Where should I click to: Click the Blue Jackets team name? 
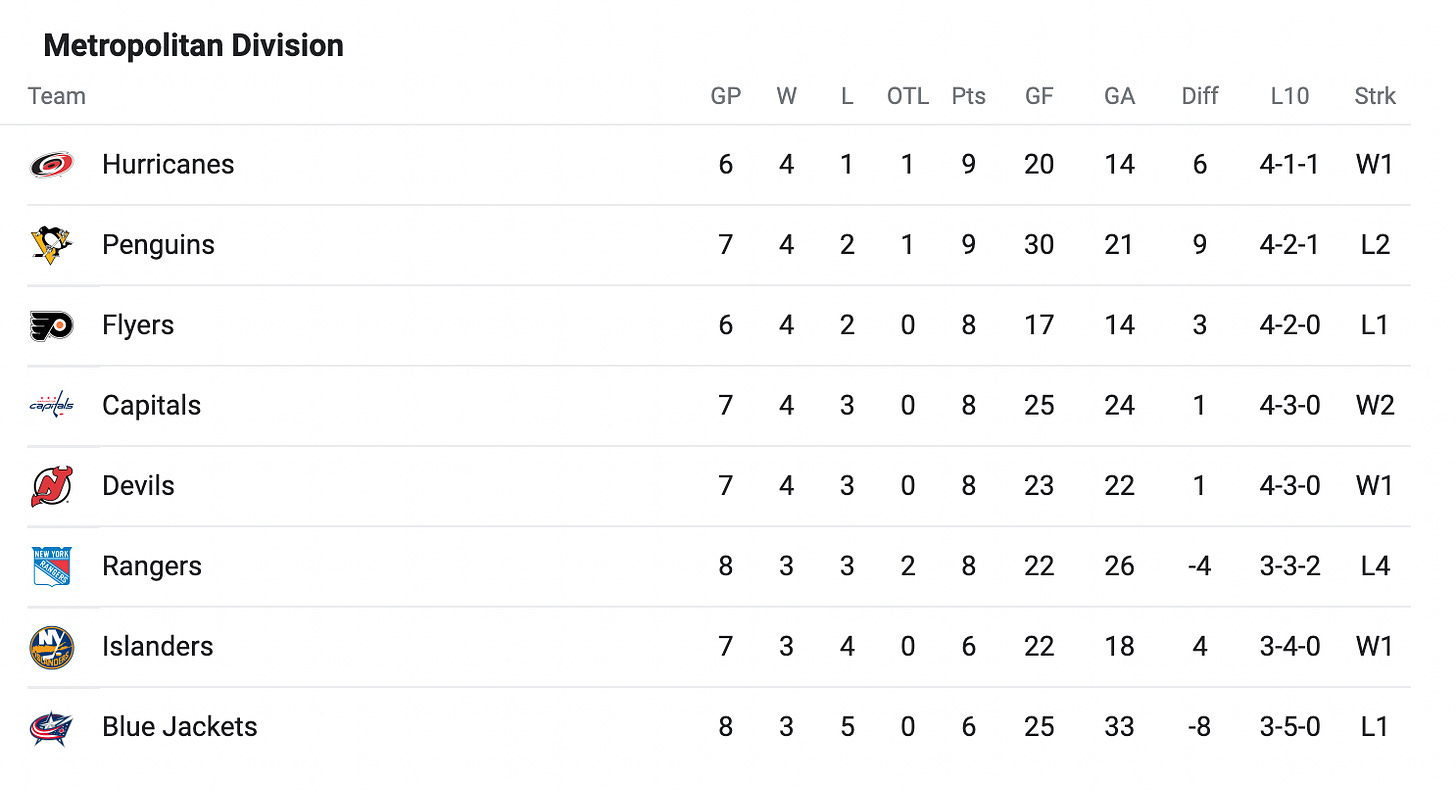pos(180,726)
